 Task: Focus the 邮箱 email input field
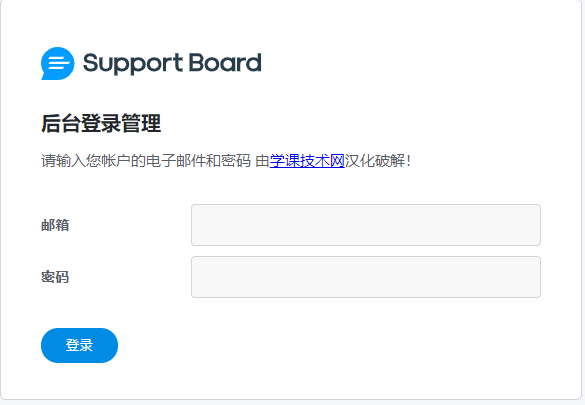[366, 225]
